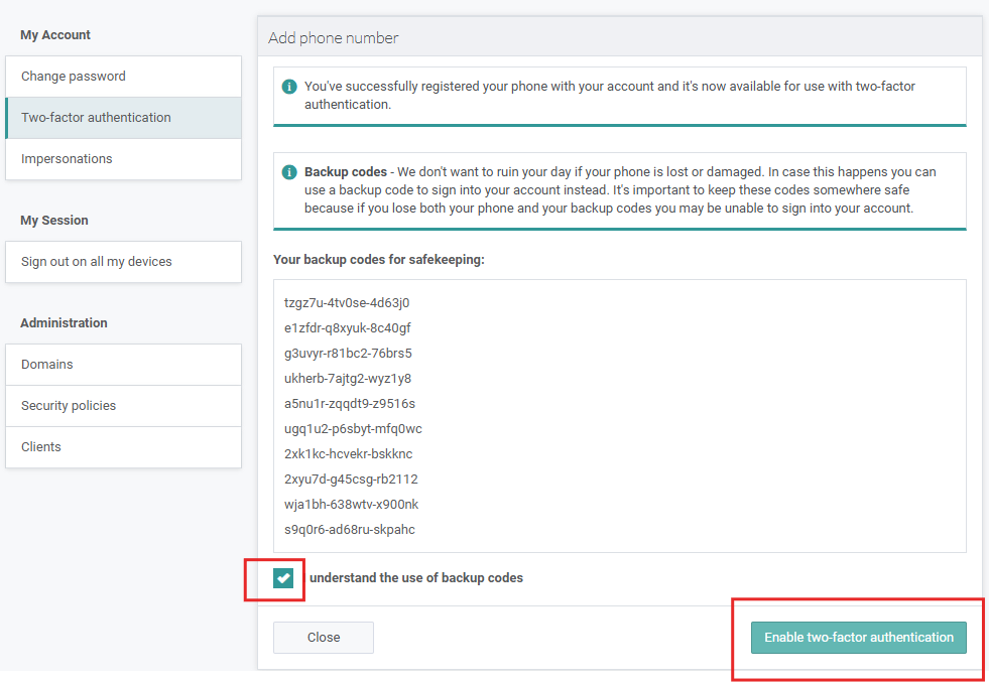
Task: Click backup code g3uvyr-r81bc2-76brs5
Action: [x=348, y=353]
